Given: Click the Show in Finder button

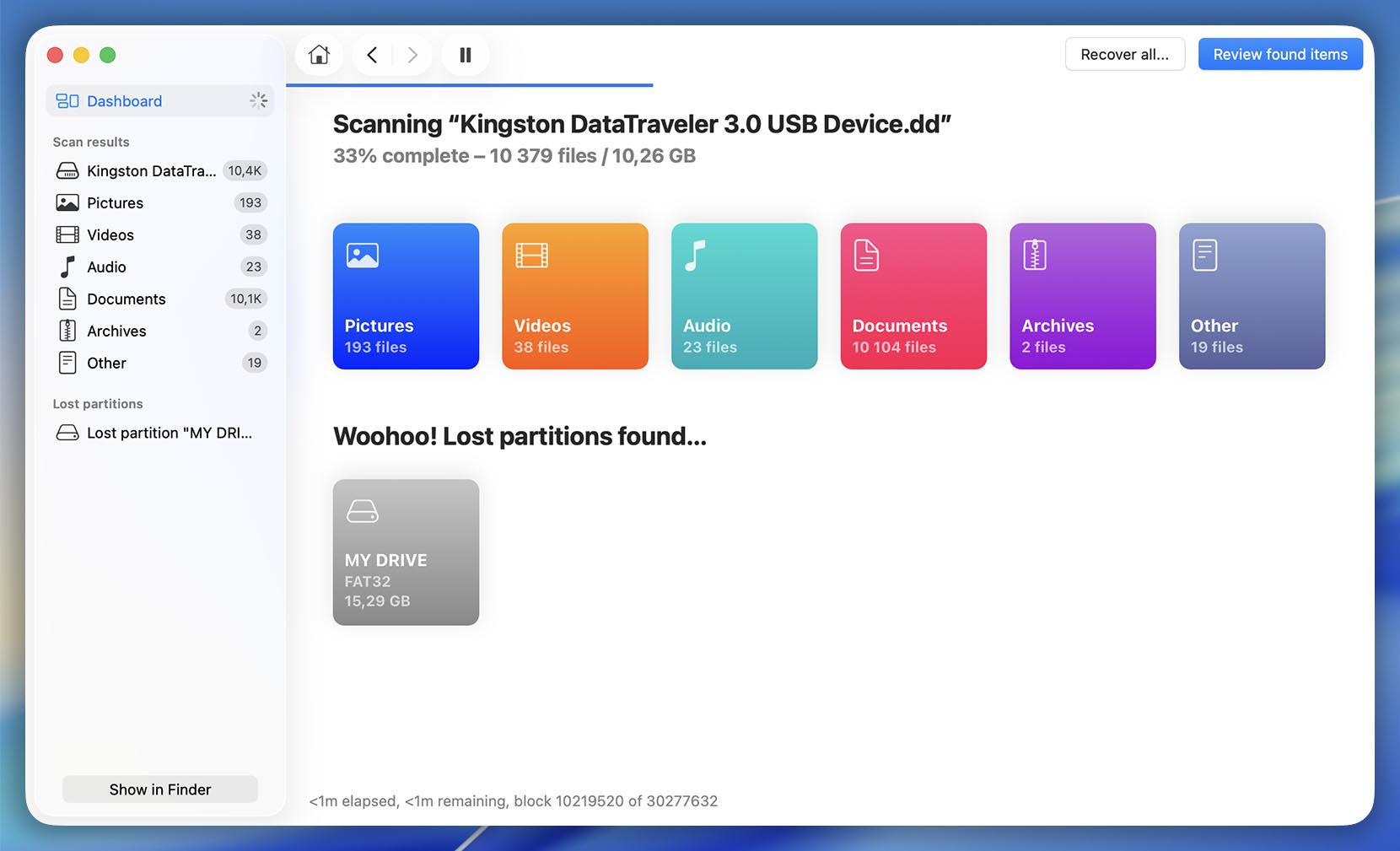Looking at the screenshot, I should 160,789.
